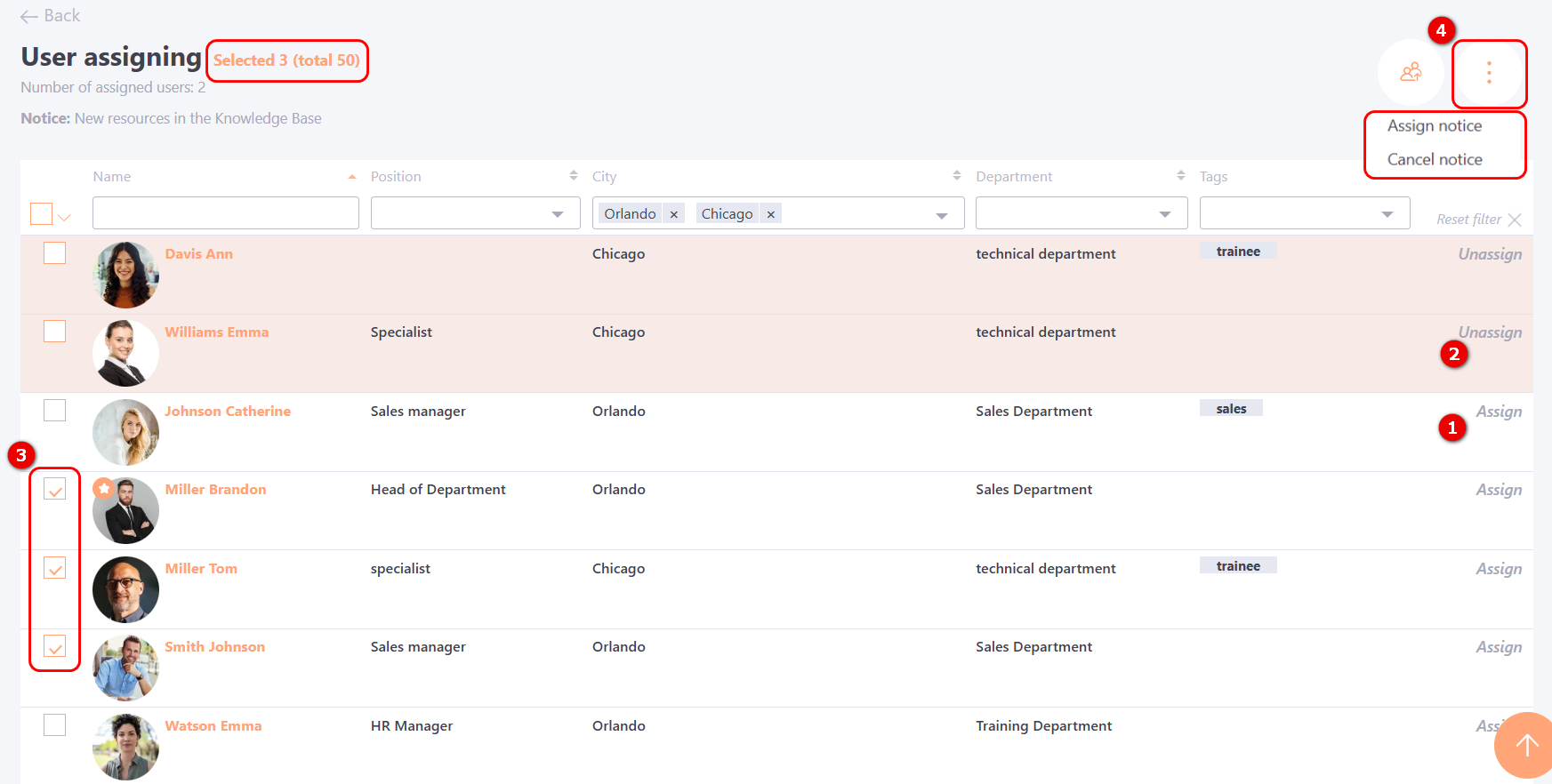Choose Cancel notice from the menu
The height and width of the screenshot is (784, 1552).
click(1434, 160)
